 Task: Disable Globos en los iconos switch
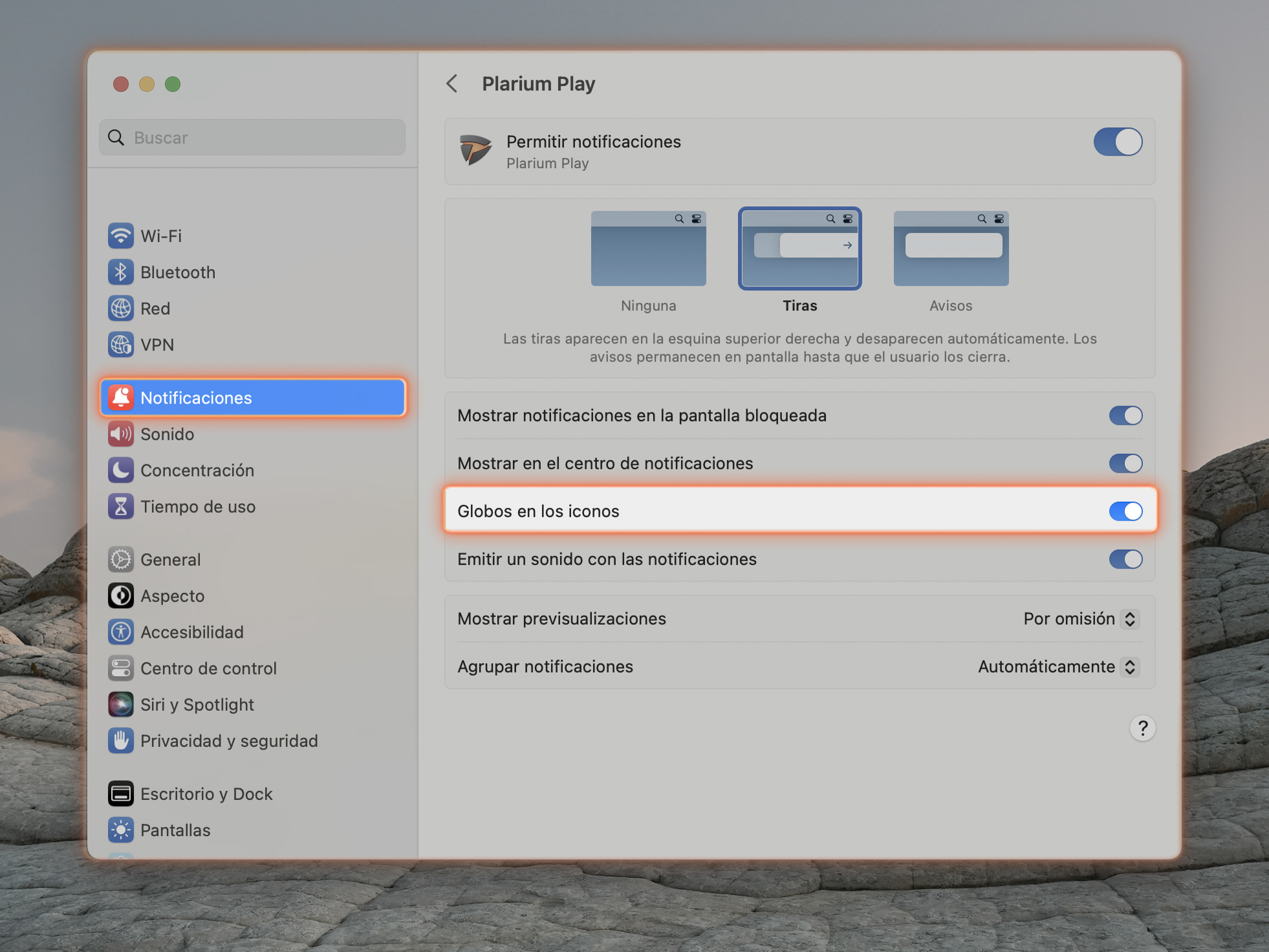[x=1125, y=511]
